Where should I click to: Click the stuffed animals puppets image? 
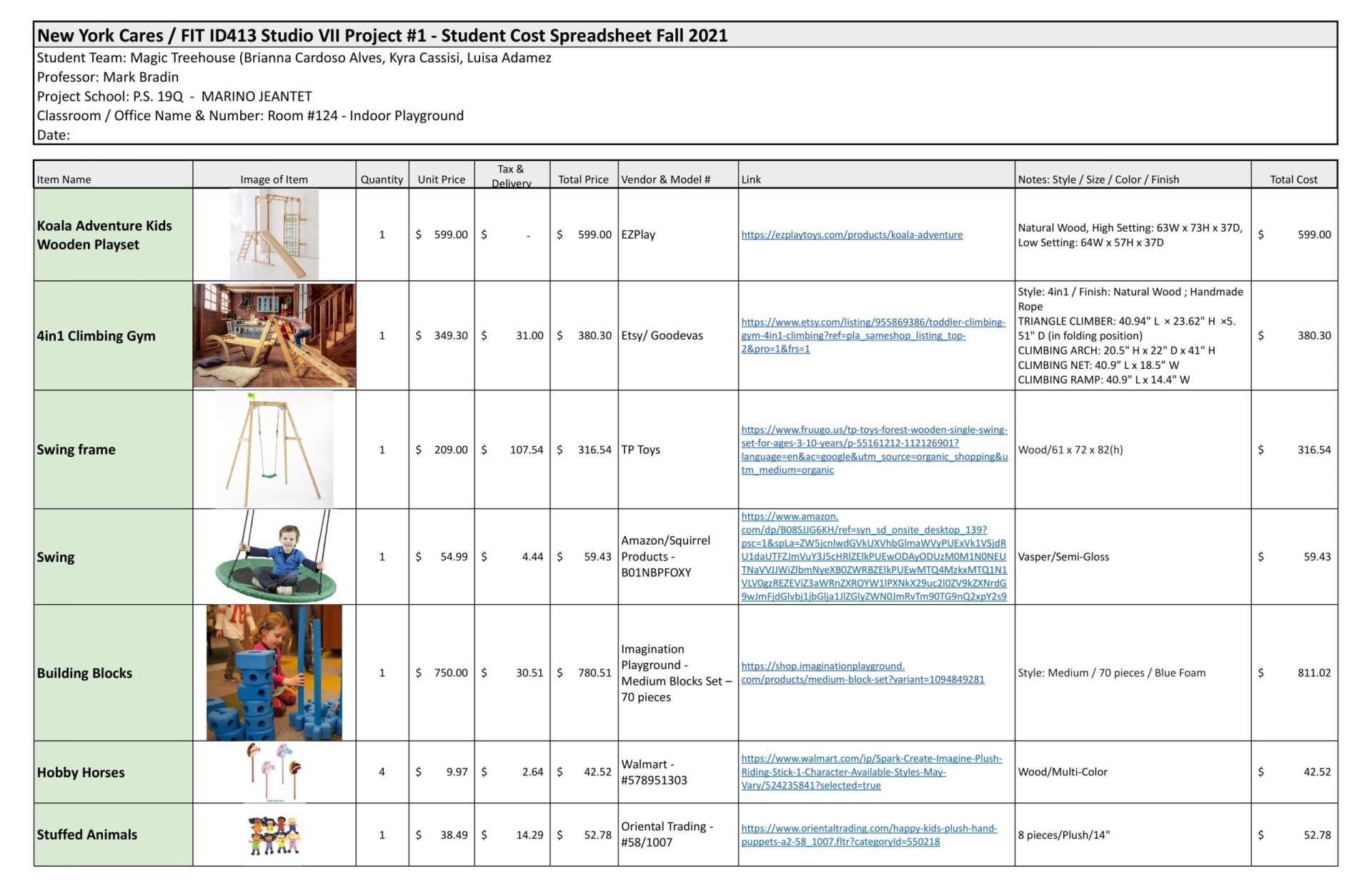click(x=274, y=835)
